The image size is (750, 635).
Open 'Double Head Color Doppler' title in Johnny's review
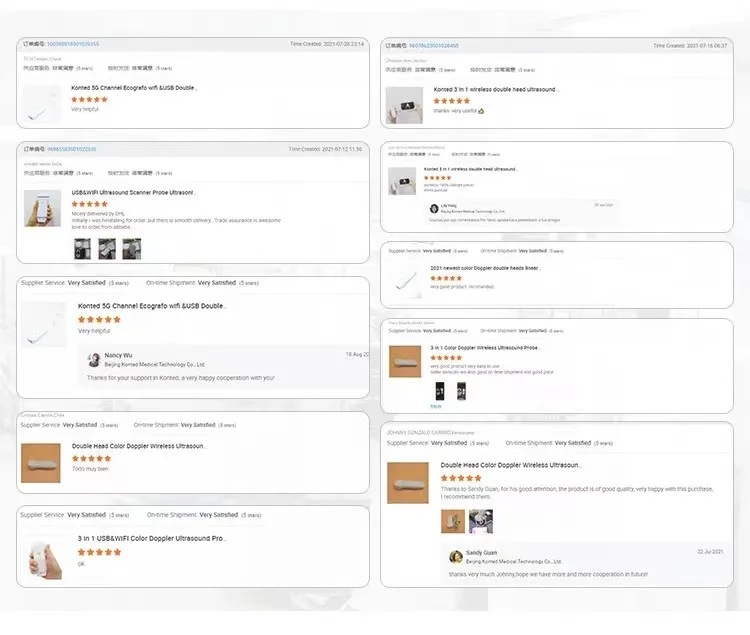(510, 465)
